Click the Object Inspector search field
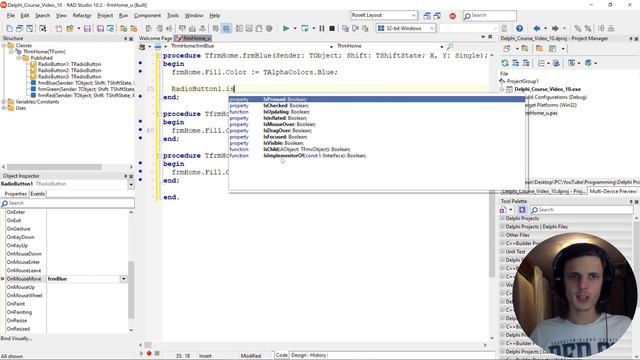Viewport: 640px width, 360px height. click(x=67, y=203)
